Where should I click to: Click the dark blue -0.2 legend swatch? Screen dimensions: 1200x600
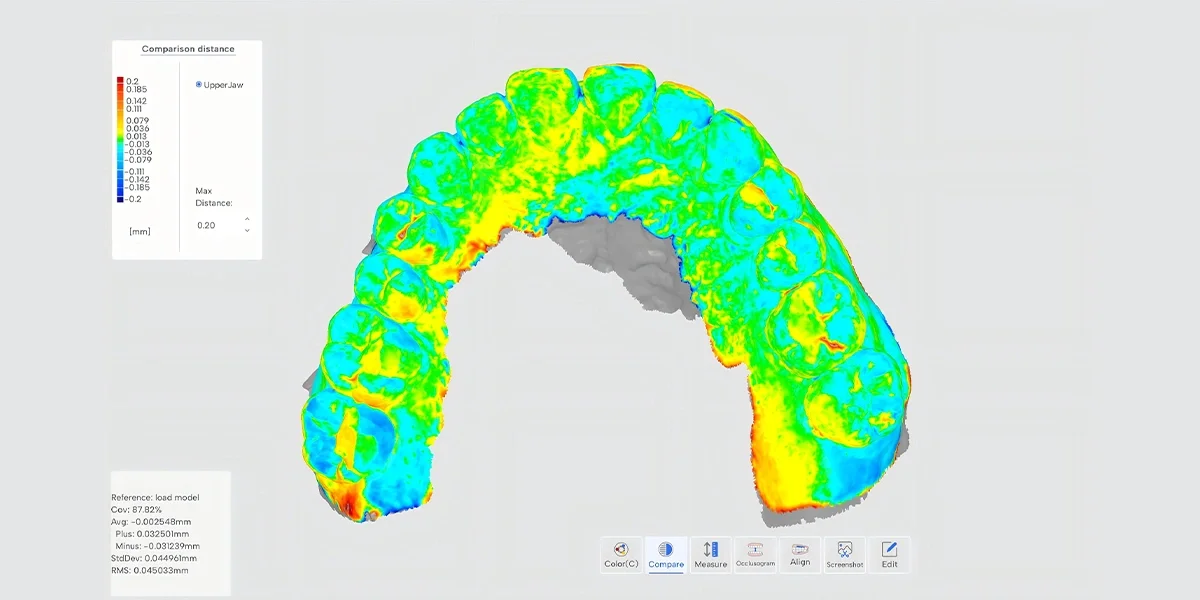tap(120, 199)
